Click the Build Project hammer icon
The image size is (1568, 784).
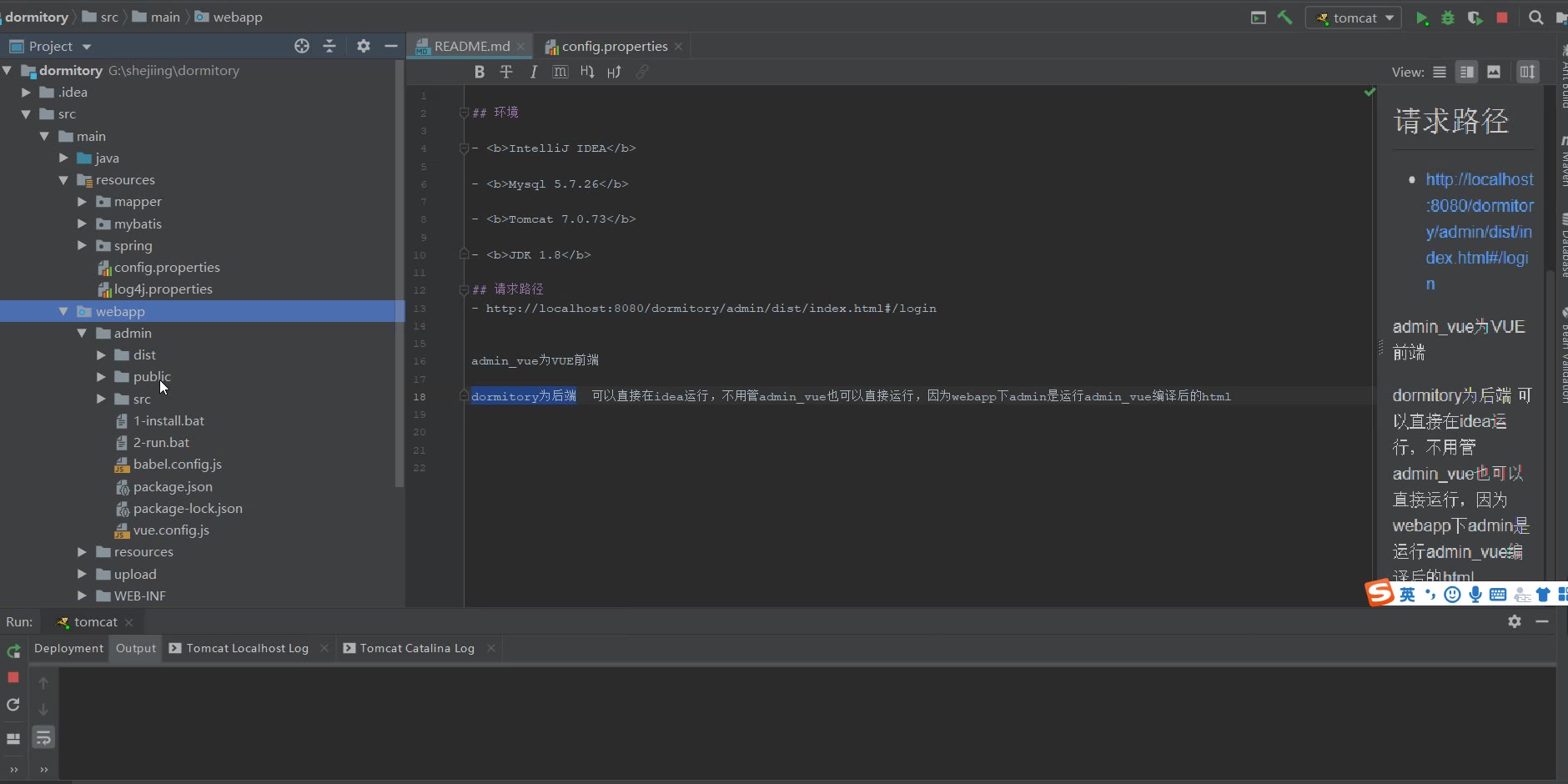(x=1285, y=18)
